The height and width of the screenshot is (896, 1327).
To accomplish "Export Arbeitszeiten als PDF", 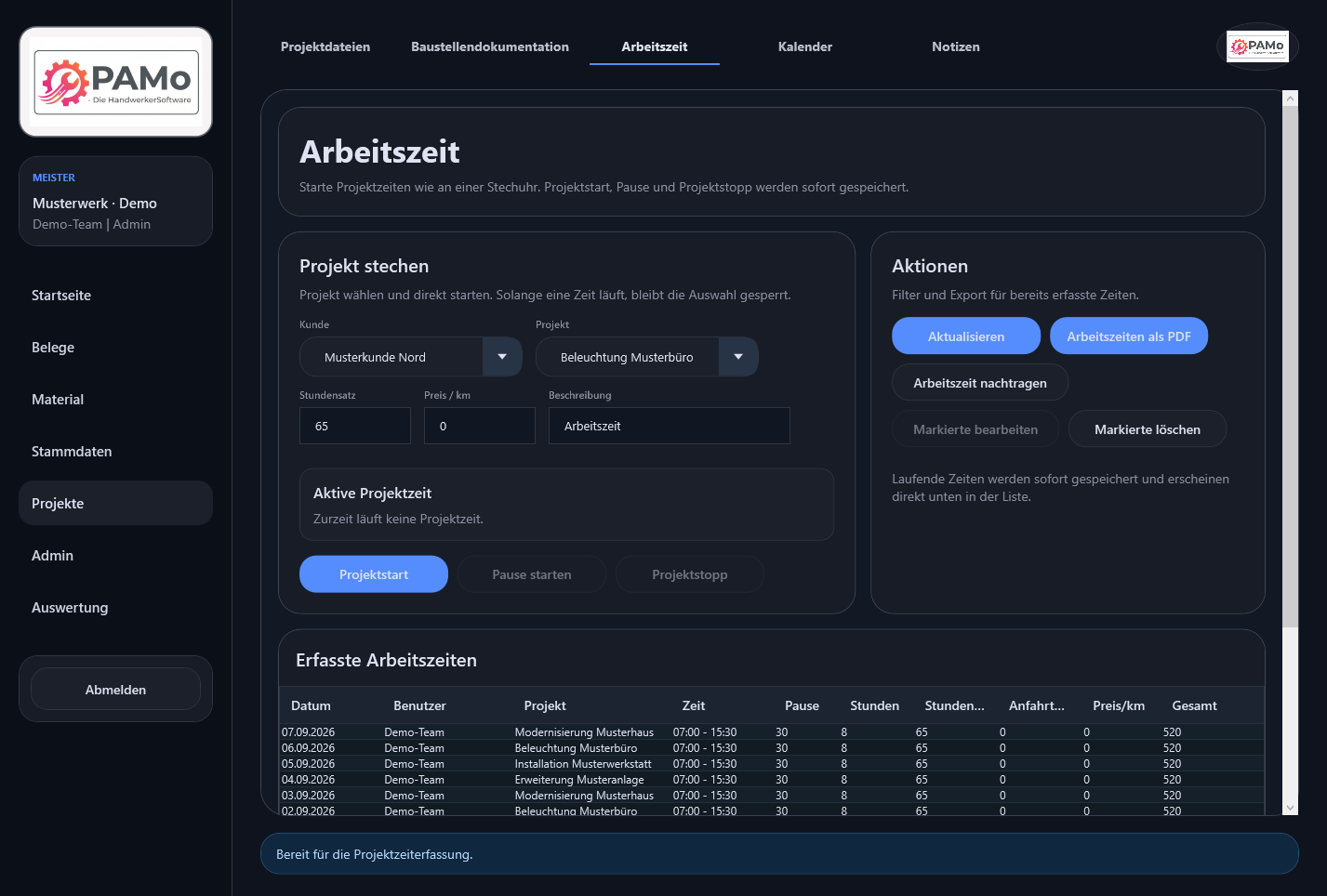I will click(1129, 336).
